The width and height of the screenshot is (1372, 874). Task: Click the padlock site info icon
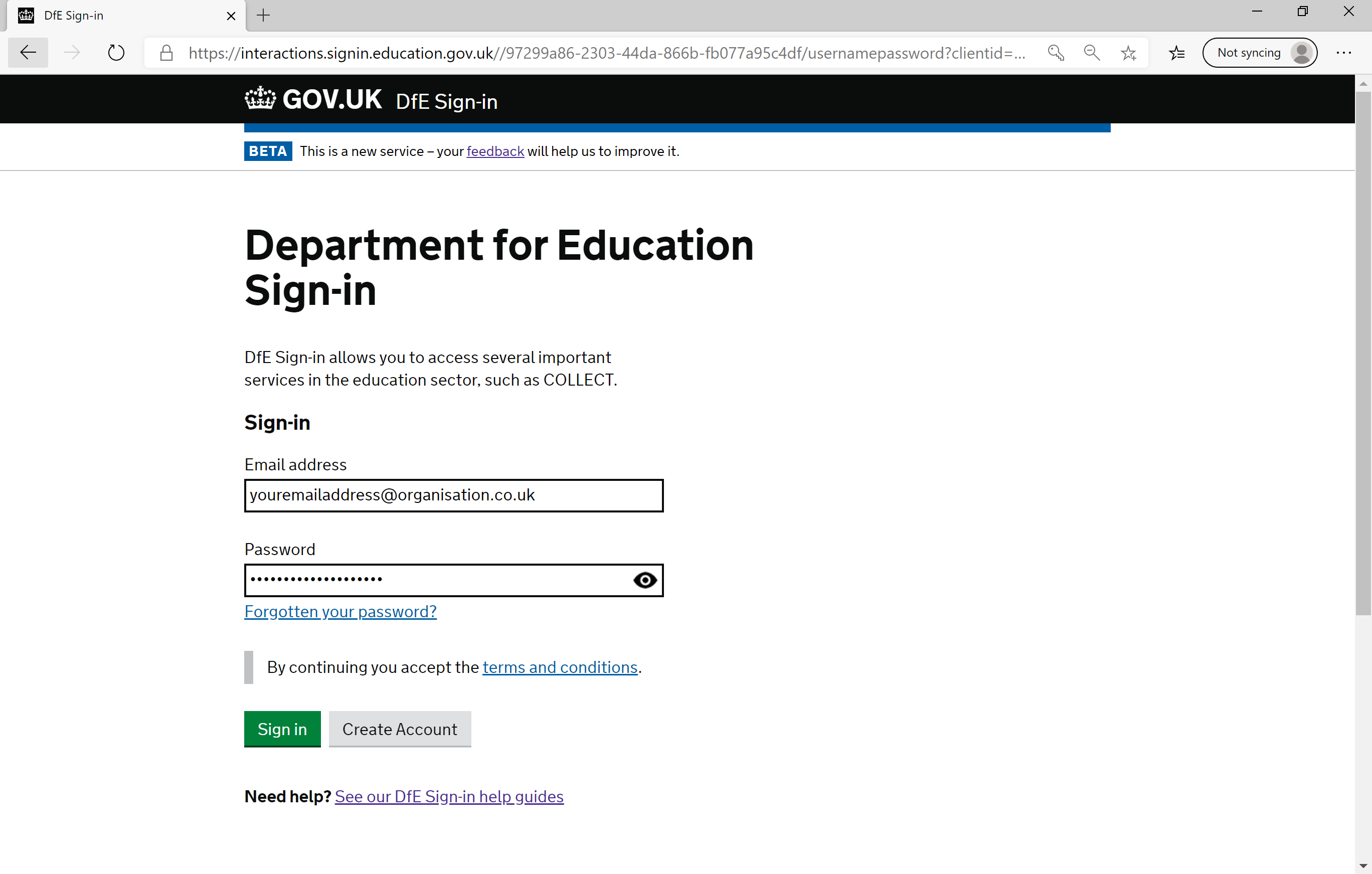pyautogui.click(x=166, y=53)
